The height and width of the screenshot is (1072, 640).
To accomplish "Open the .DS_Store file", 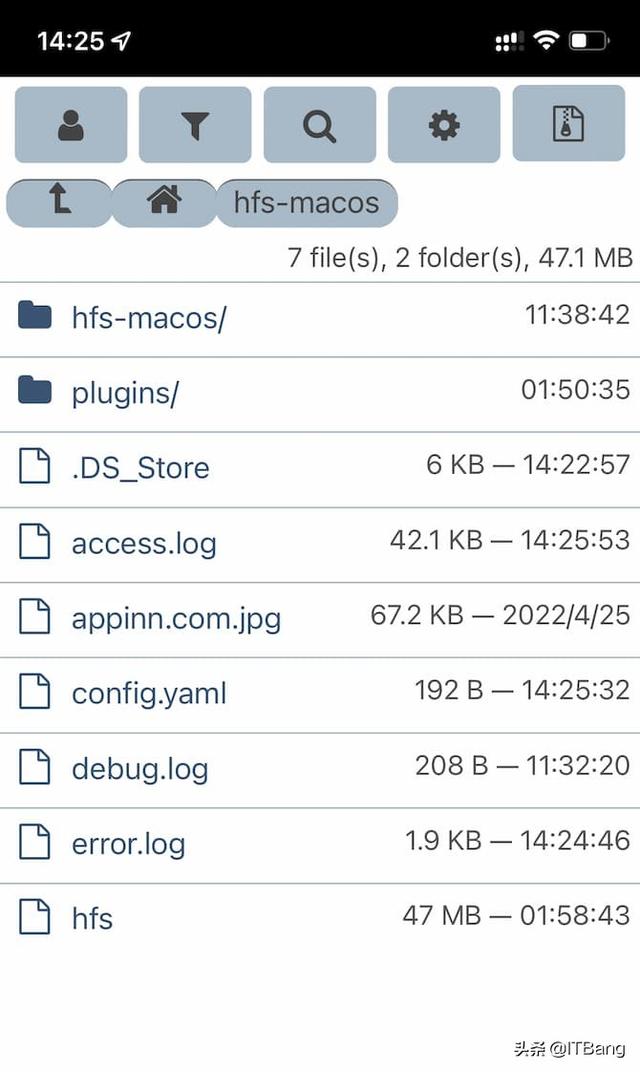I will 141,468.
